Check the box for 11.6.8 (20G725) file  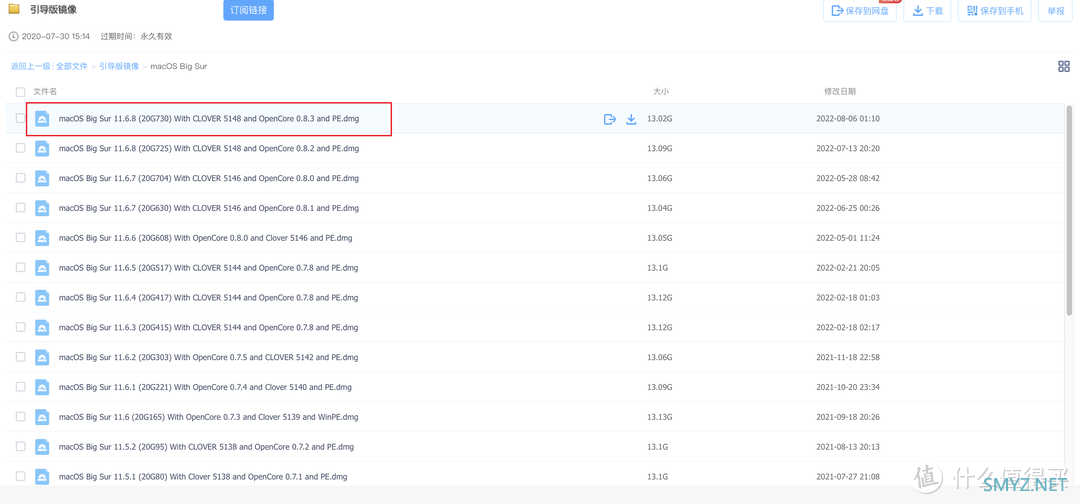21,148
